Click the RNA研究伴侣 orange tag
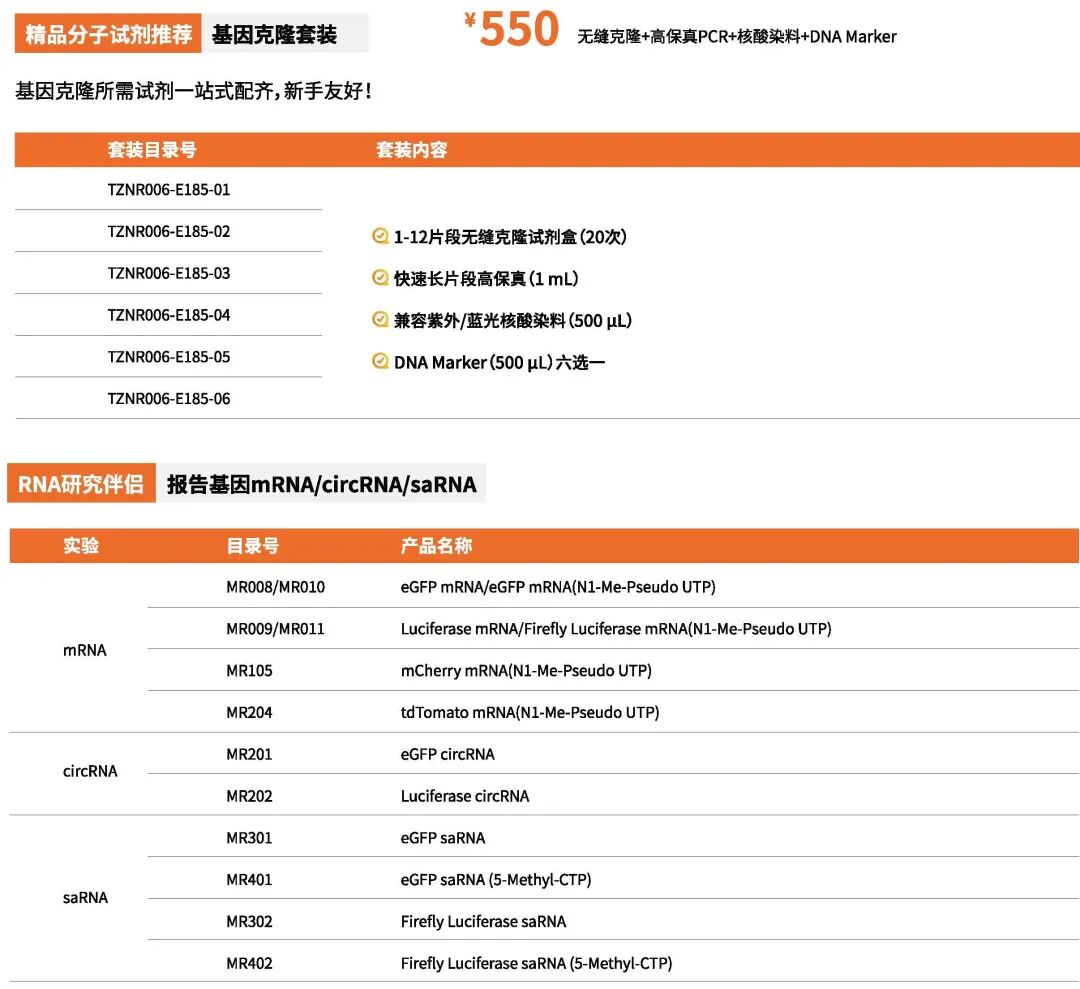Screen dimensions: 1080x989 coord(81,483)
